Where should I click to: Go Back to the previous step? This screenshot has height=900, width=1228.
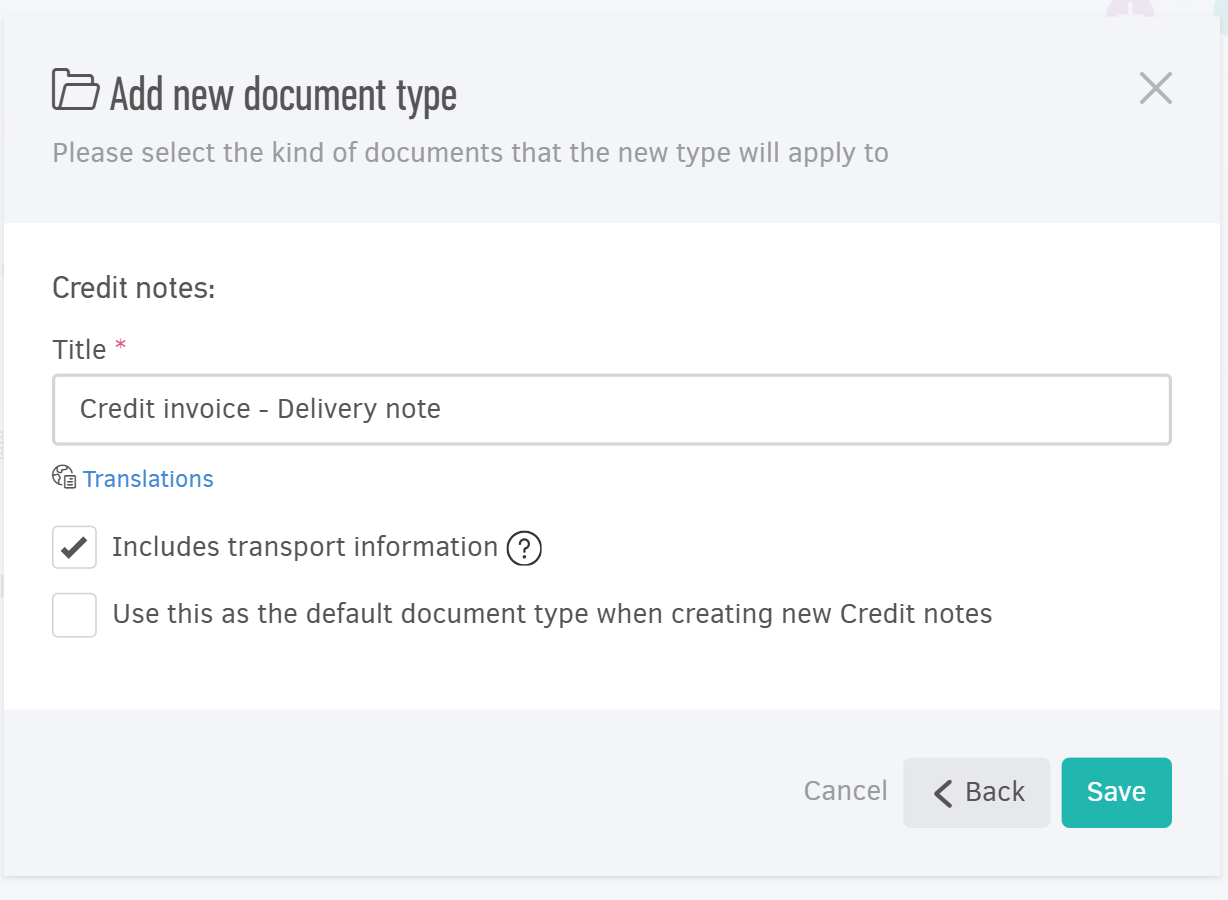(x=977, y=792)
